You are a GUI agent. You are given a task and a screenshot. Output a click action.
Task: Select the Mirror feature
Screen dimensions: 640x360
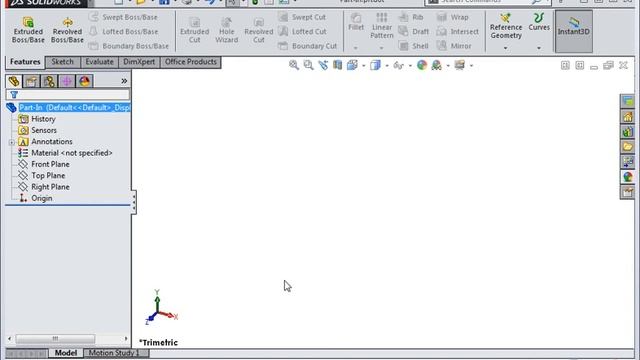pos(454,46)
